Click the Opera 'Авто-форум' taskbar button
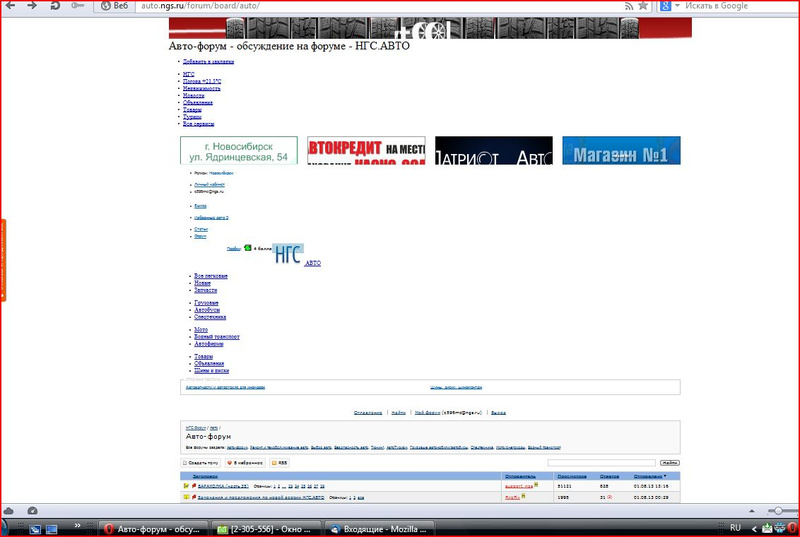This screenshot has height=537, width=800. pos(153,529)
